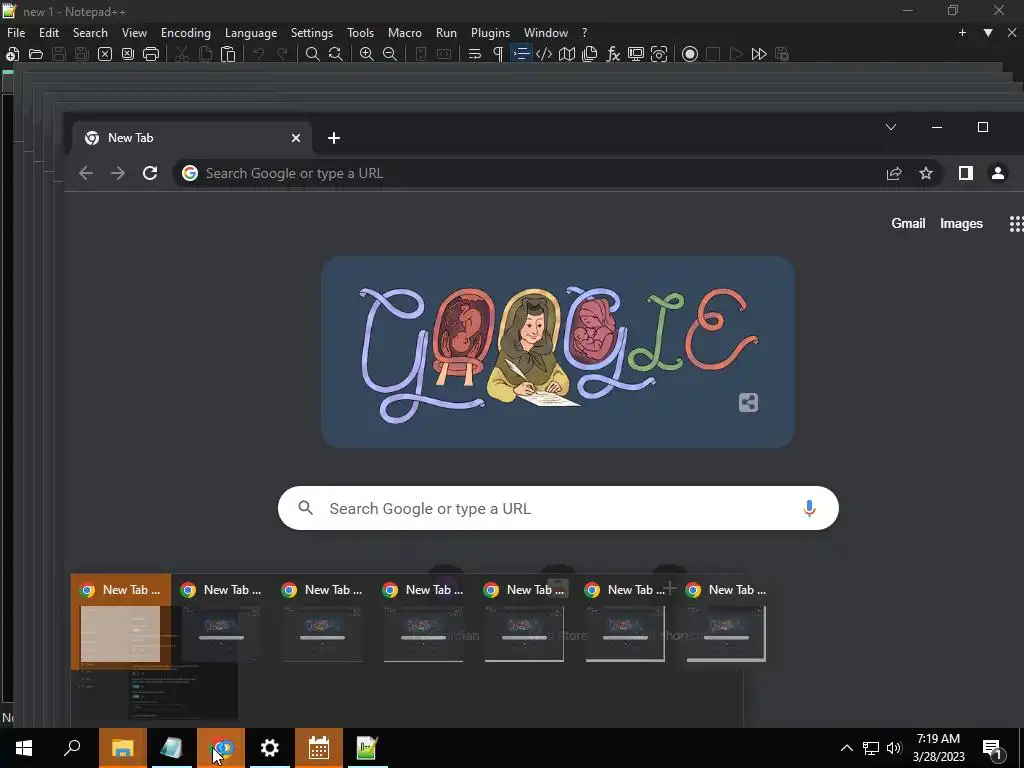This screenshot has height=768, width=1024.
Task: Click the taskbar search magnifier
Action: 72,748
